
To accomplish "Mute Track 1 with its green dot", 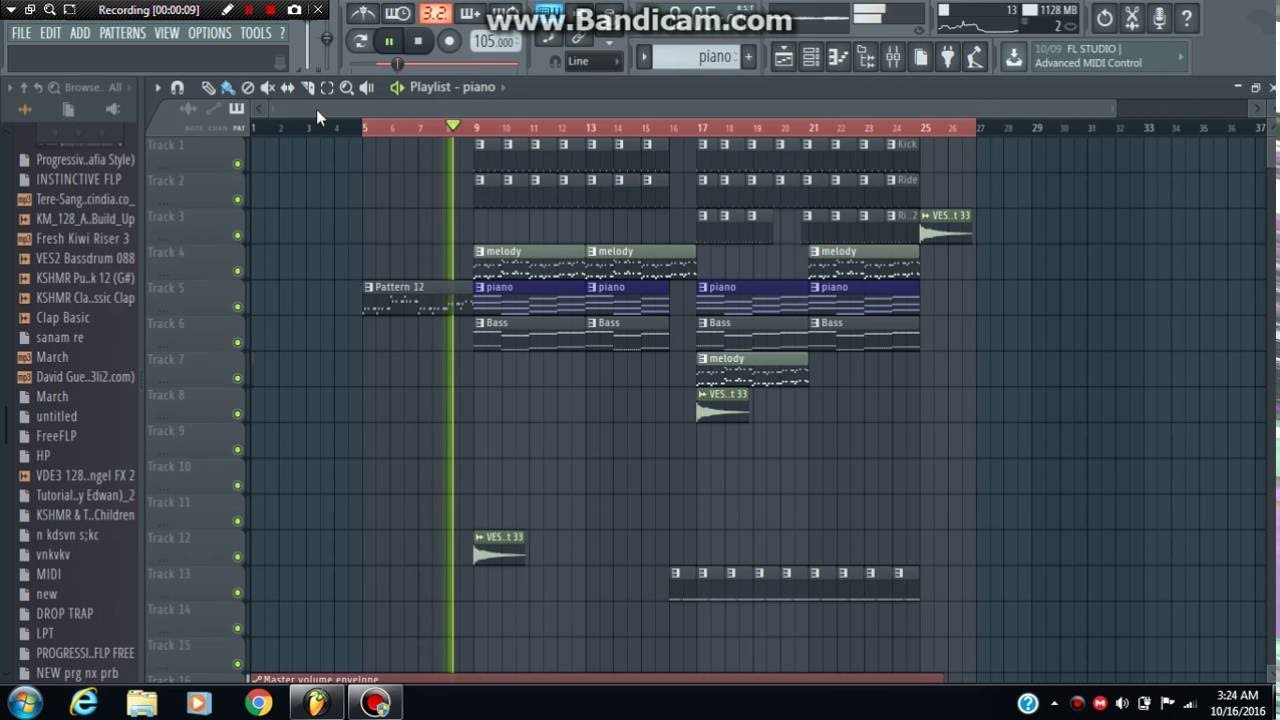I will point(238,164).
